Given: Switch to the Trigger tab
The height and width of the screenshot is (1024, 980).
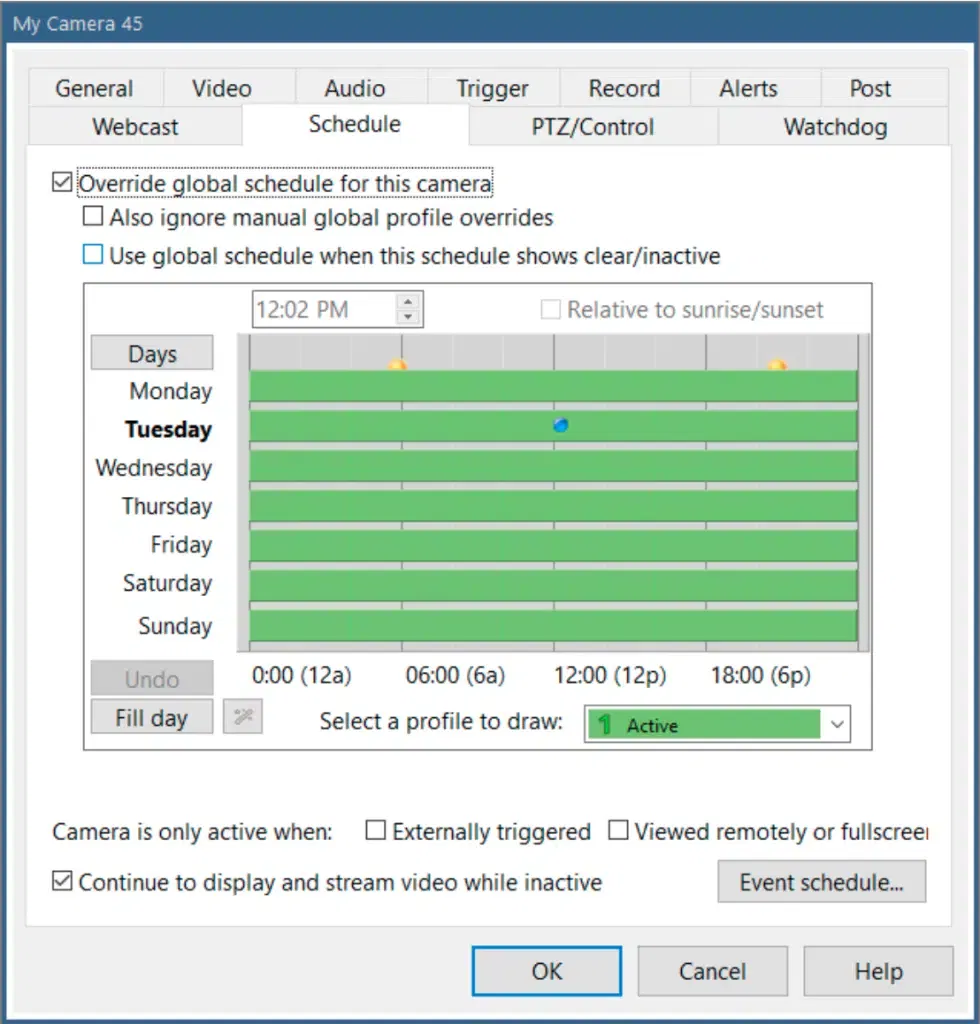Looking at the screenshot, I should [x=492, y=89].
